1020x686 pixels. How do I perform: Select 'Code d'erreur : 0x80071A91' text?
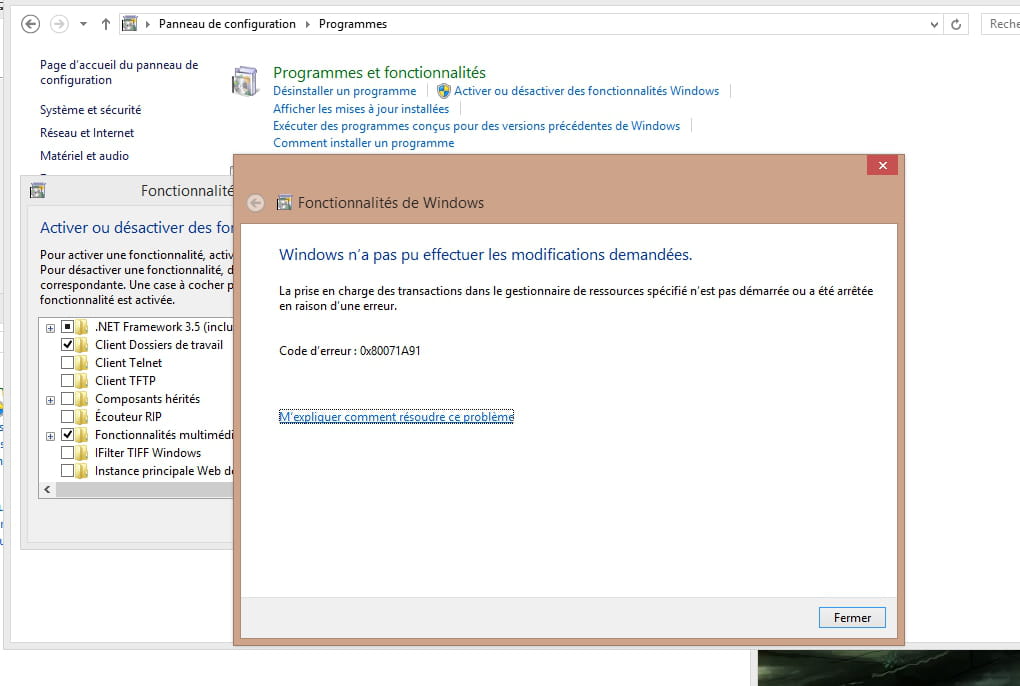(x=350, y=351)
